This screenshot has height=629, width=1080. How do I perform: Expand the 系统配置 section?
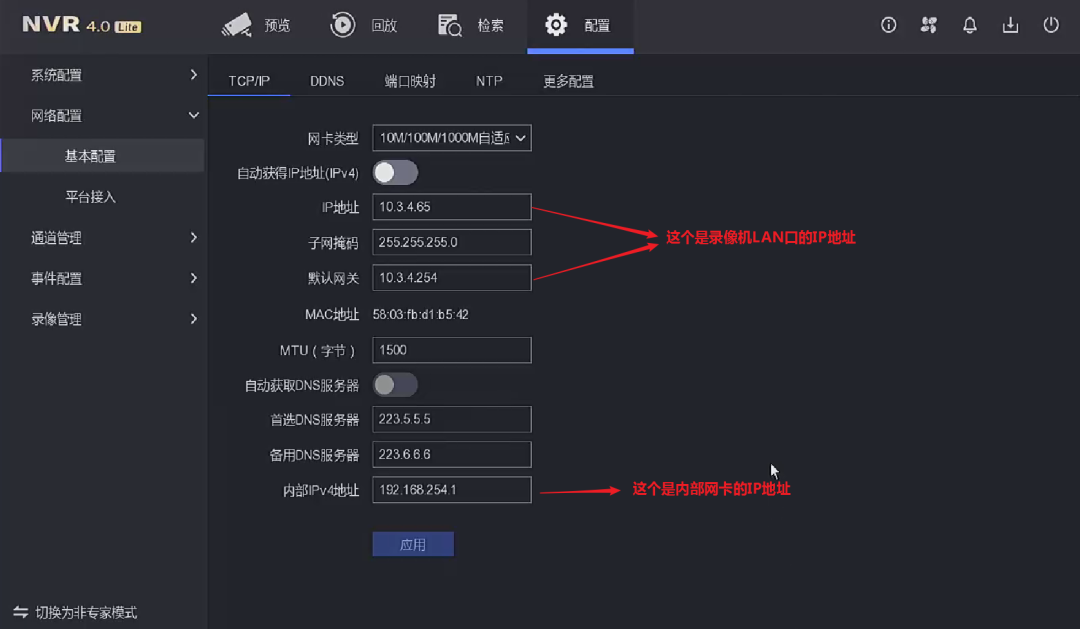103,74
